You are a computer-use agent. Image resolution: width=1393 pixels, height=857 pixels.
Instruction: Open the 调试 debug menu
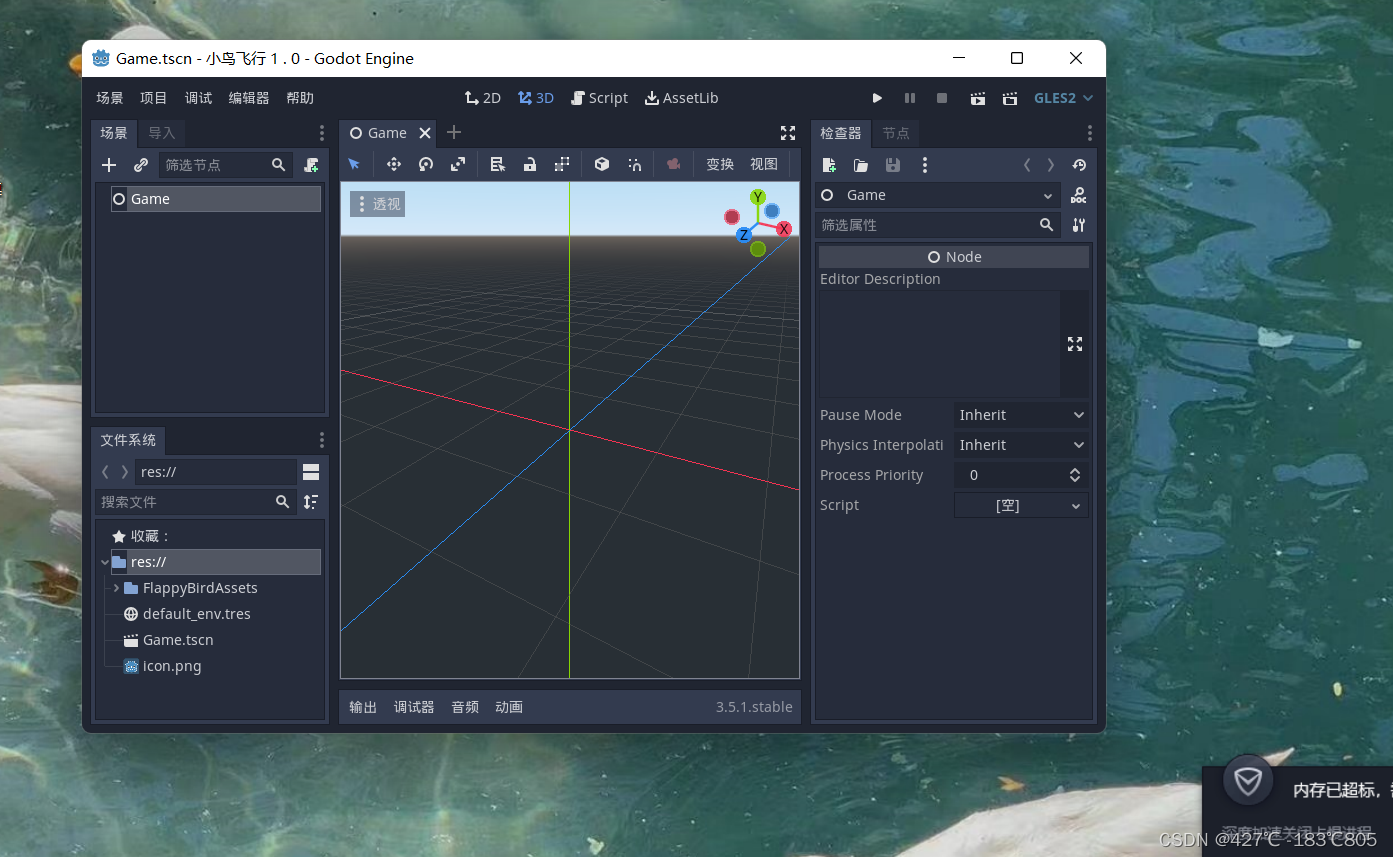point(198,98)
